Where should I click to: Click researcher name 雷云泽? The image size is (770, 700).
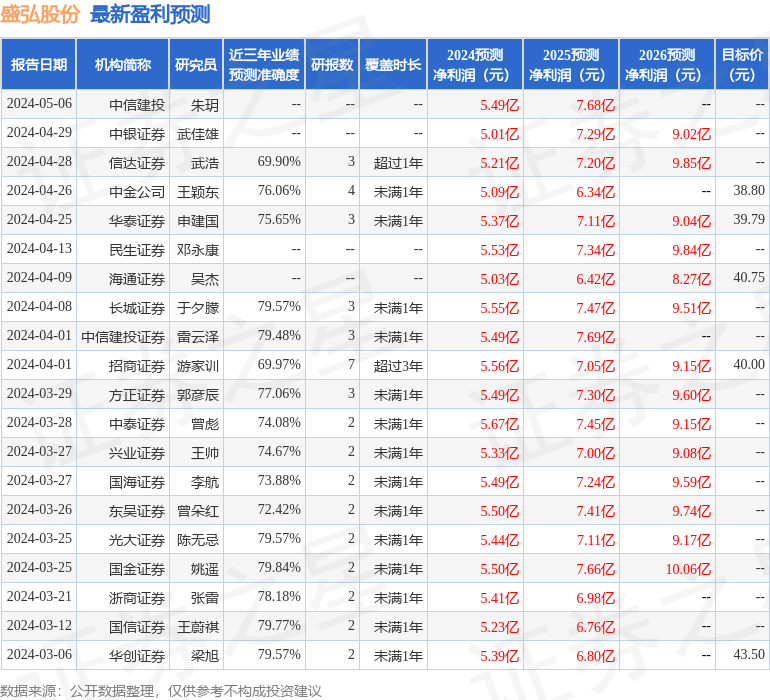(x=198, y=336)
